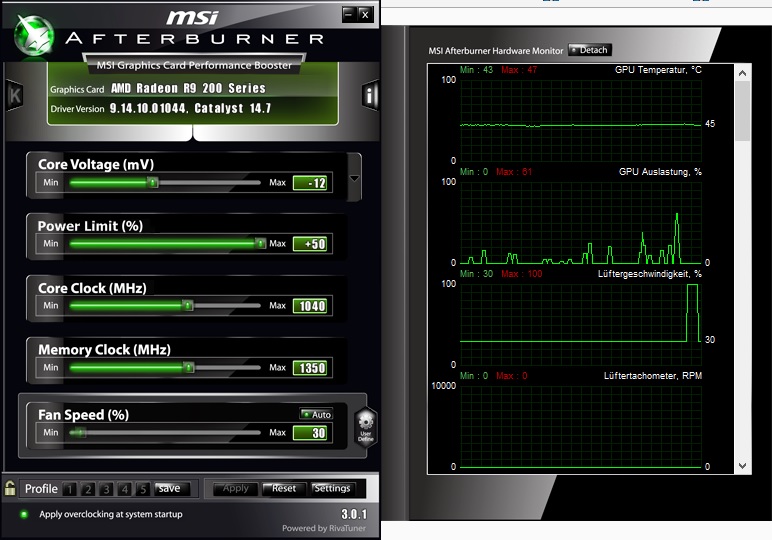Click the GPU Auslastung graph

(580, 222)
